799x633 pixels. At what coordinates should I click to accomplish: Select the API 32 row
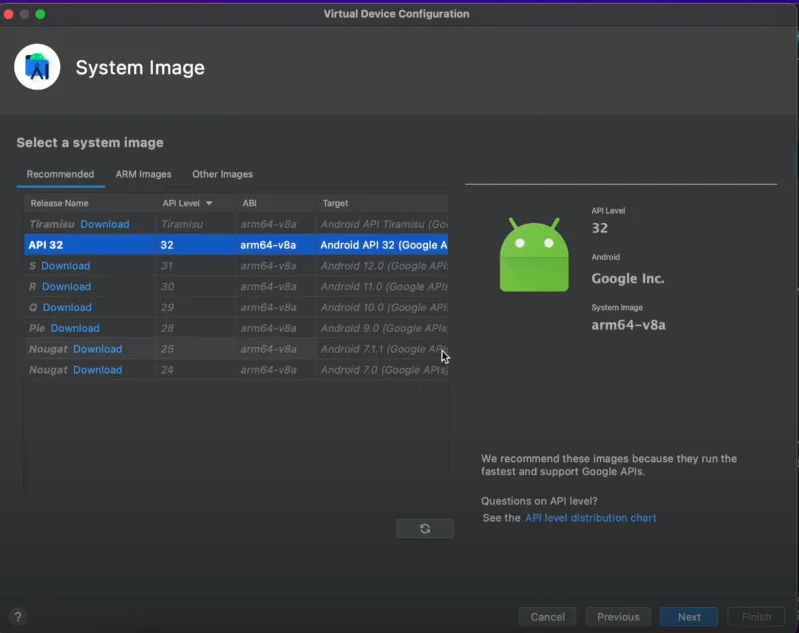coord(235,245)
